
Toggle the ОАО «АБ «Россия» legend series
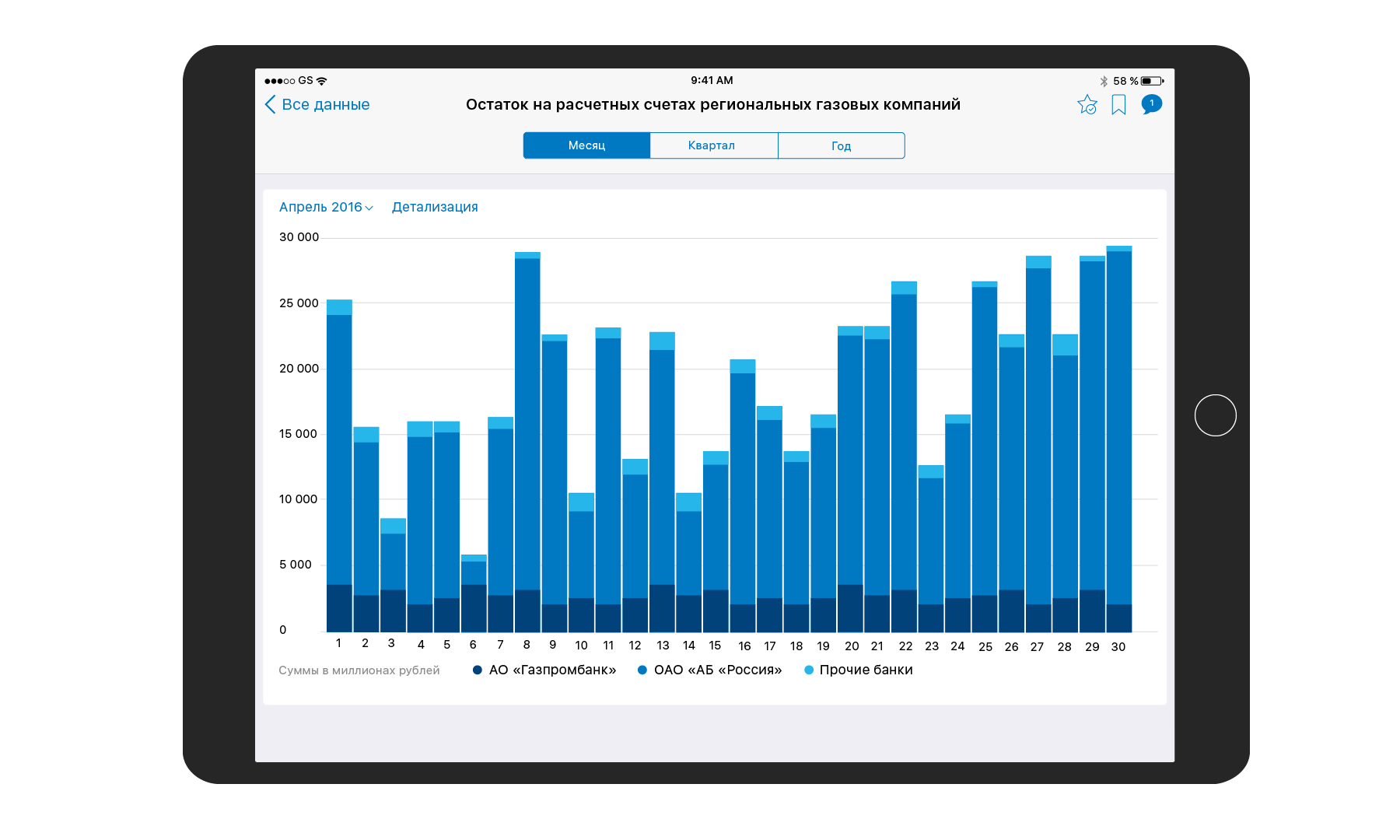pyautogui.click(x=709, y=670)
